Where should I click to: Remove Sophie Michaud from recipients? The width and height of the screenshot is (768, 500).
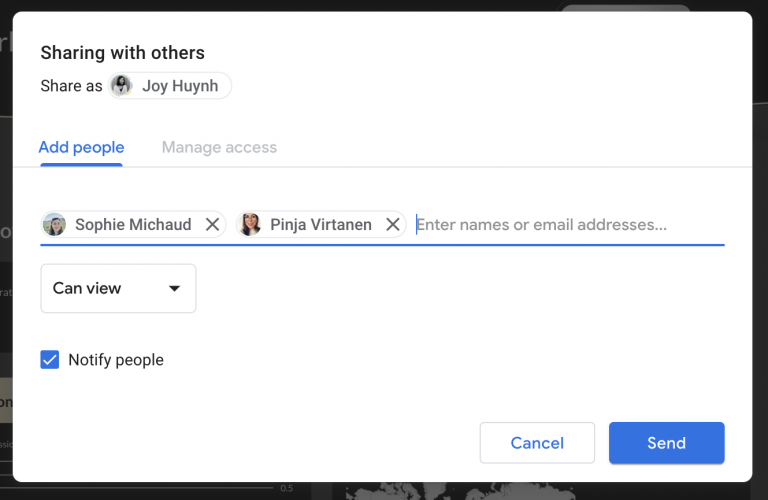coord(212,225)
